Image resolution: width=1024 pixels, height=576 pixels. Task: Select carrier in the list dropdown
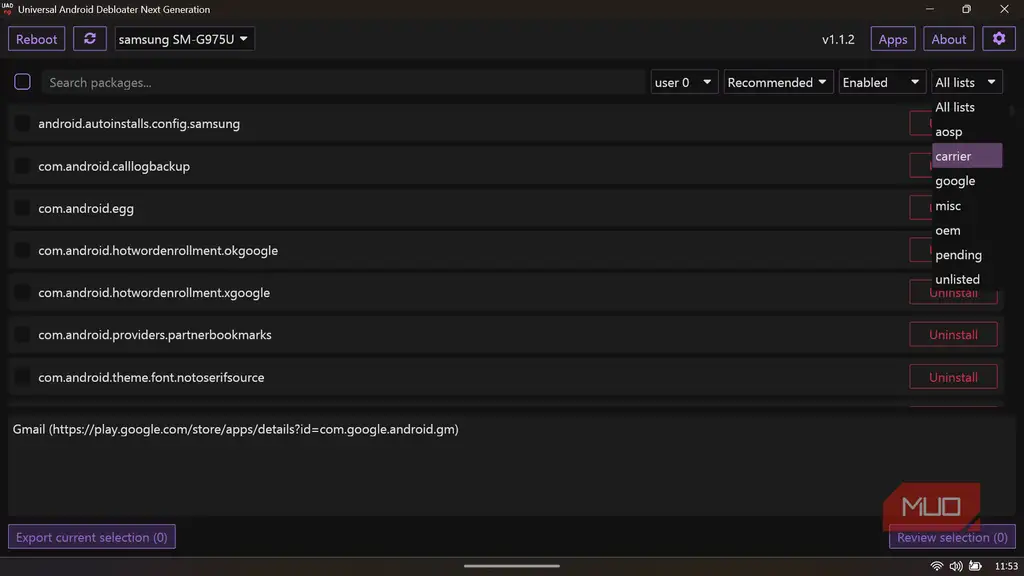(967, 156)
